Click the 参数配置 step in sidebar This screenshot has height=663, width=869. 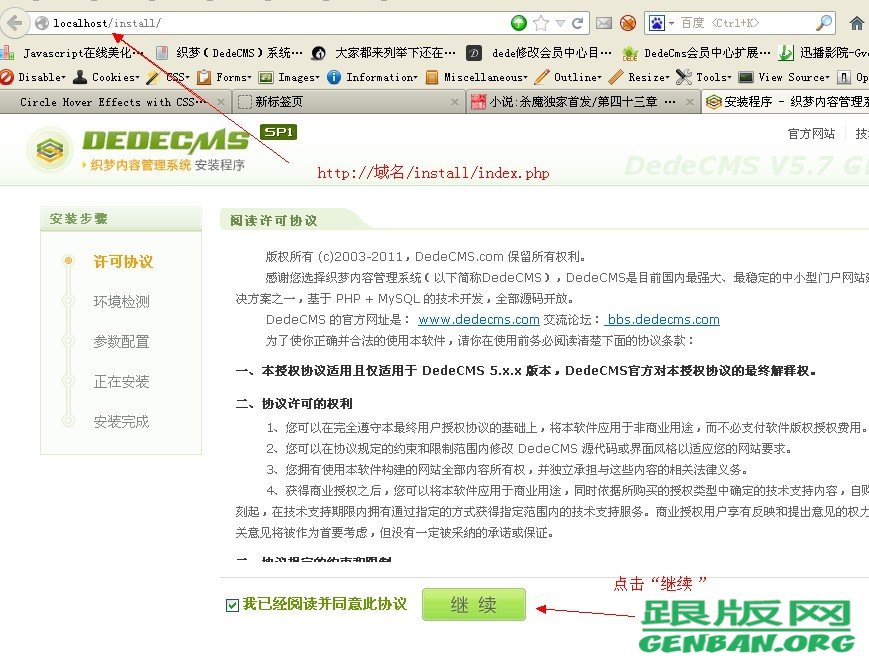(x=121, y=341)
